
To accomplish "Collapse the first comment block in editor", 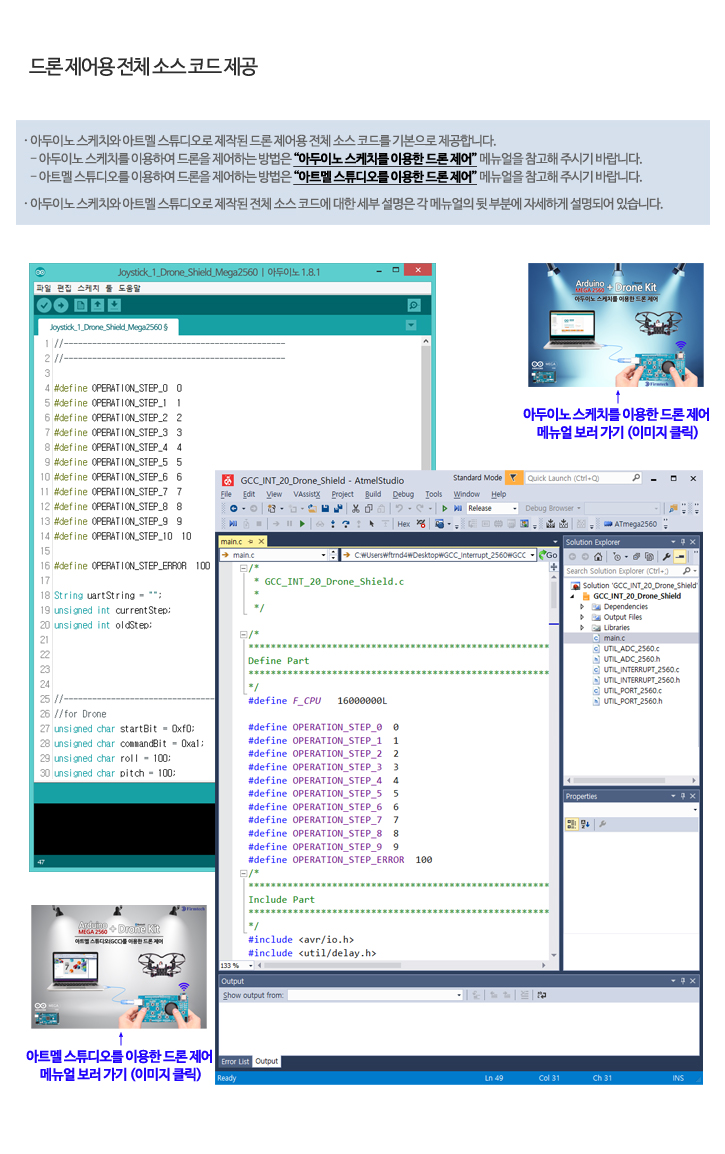I will (243, 568).
